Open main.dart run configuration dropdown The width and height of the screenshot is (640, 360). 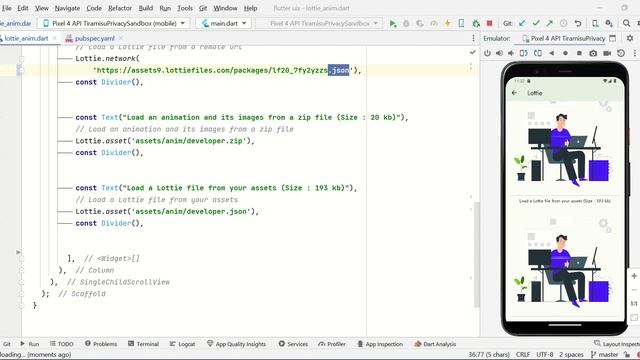pos(224,23)
